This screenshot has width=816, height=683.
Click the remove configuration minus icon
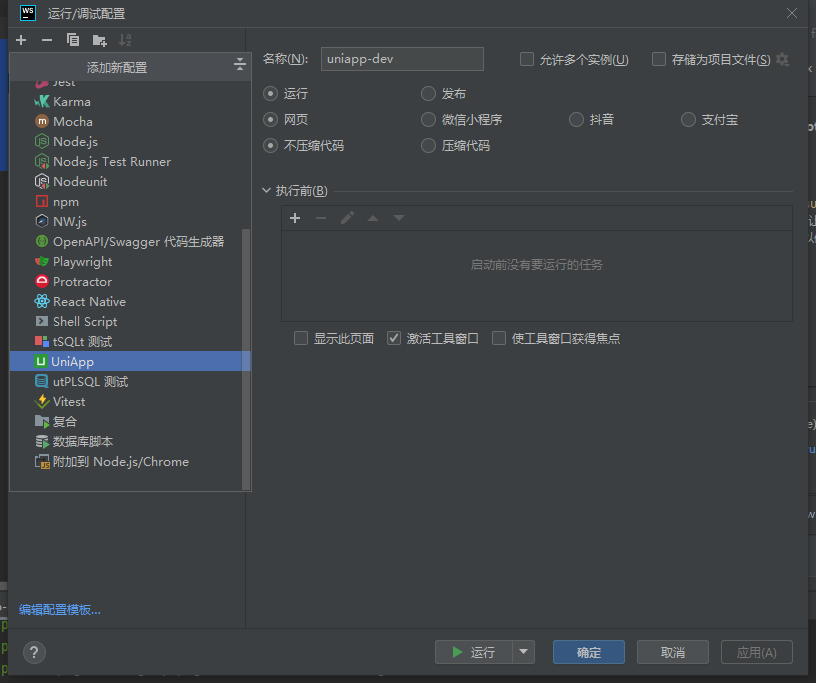46,40
